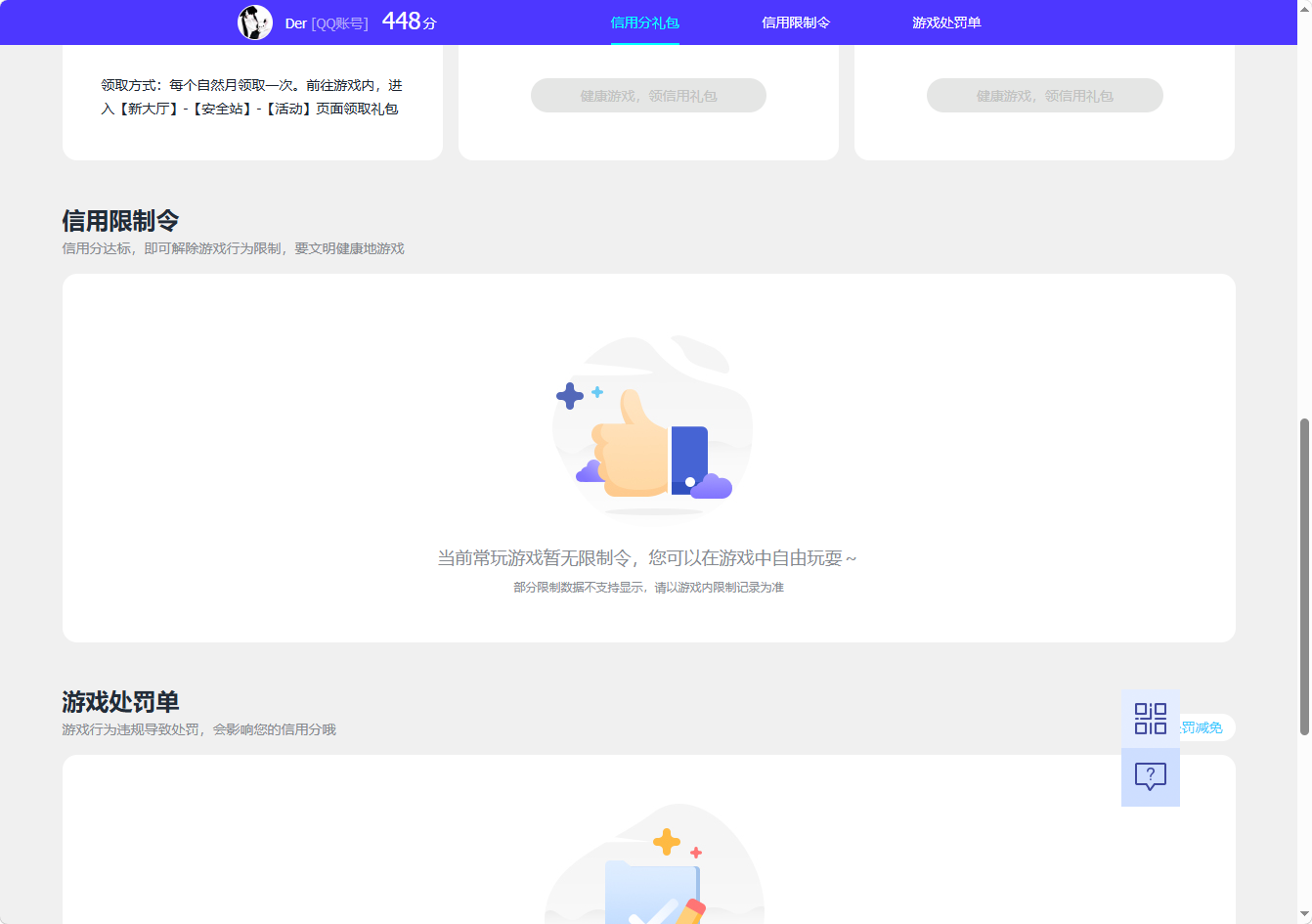Open the help question bubble icon
The width and height of the screenshot is (1312, 924).
(x=1151, y=777)
